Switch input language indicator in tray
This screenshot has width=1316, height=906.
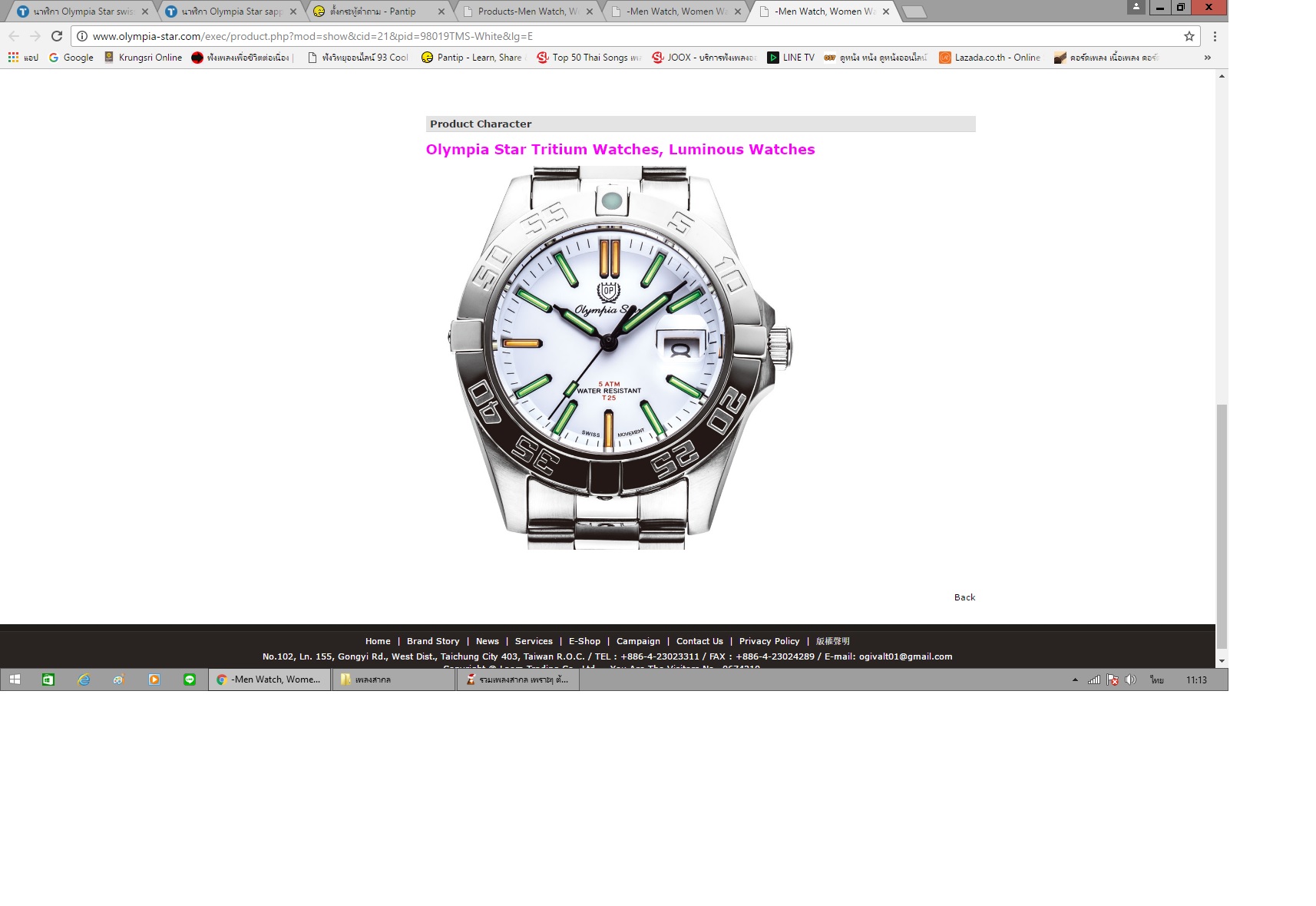click(1157, 679)
